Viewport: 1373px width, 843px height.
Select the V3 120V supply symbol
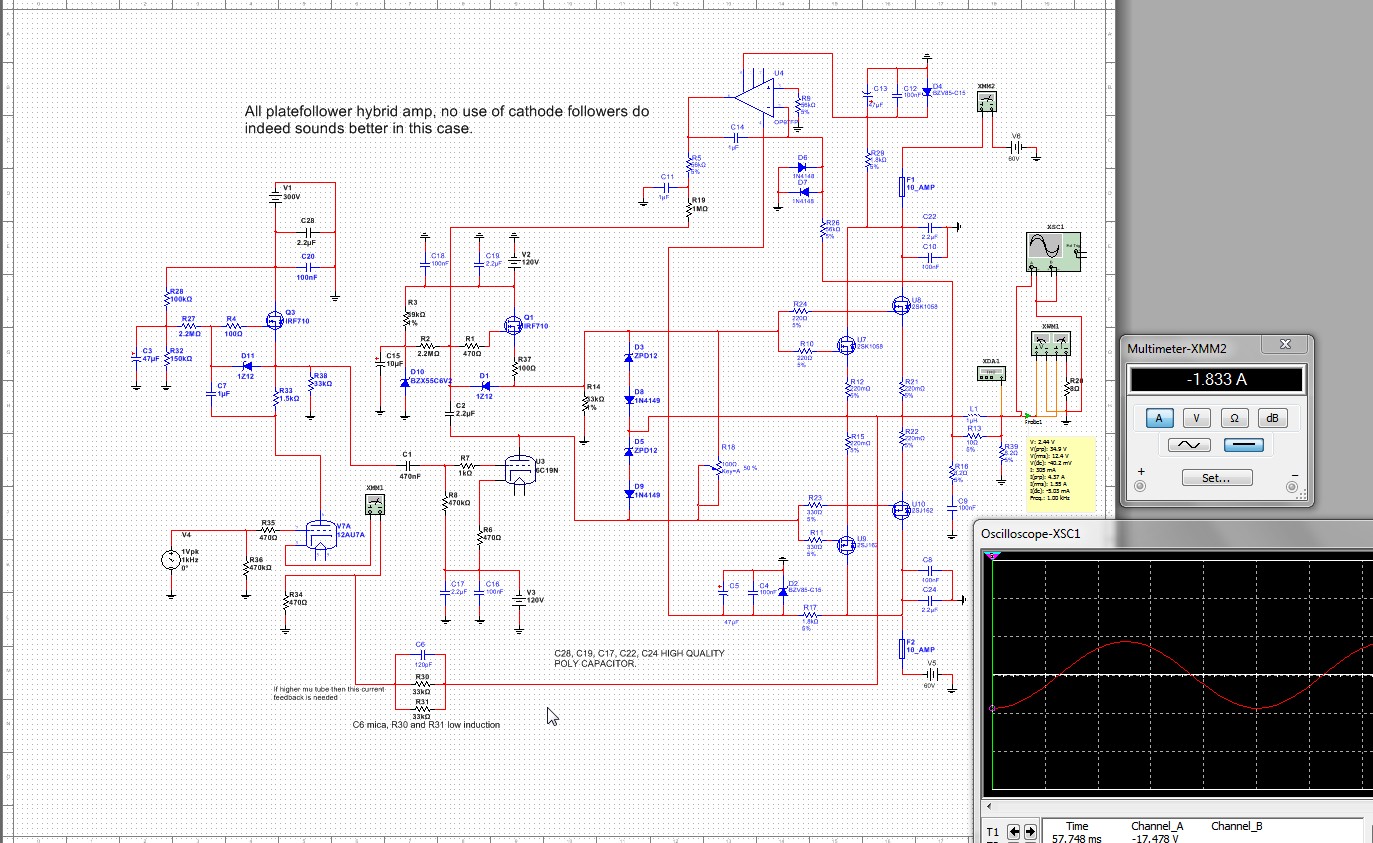517,597
